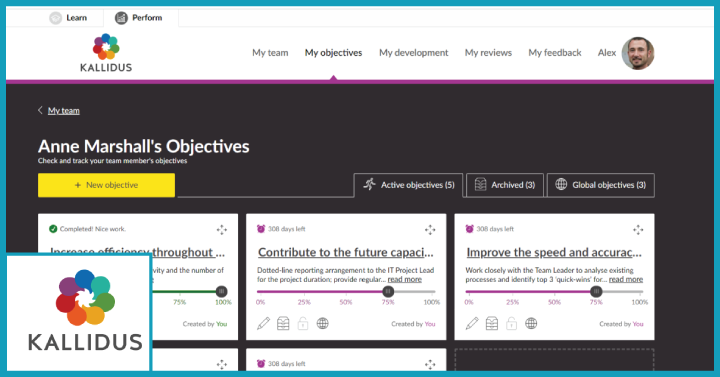
Task: Show Active objectives (5) tab
Action: [x=408, y=185]
